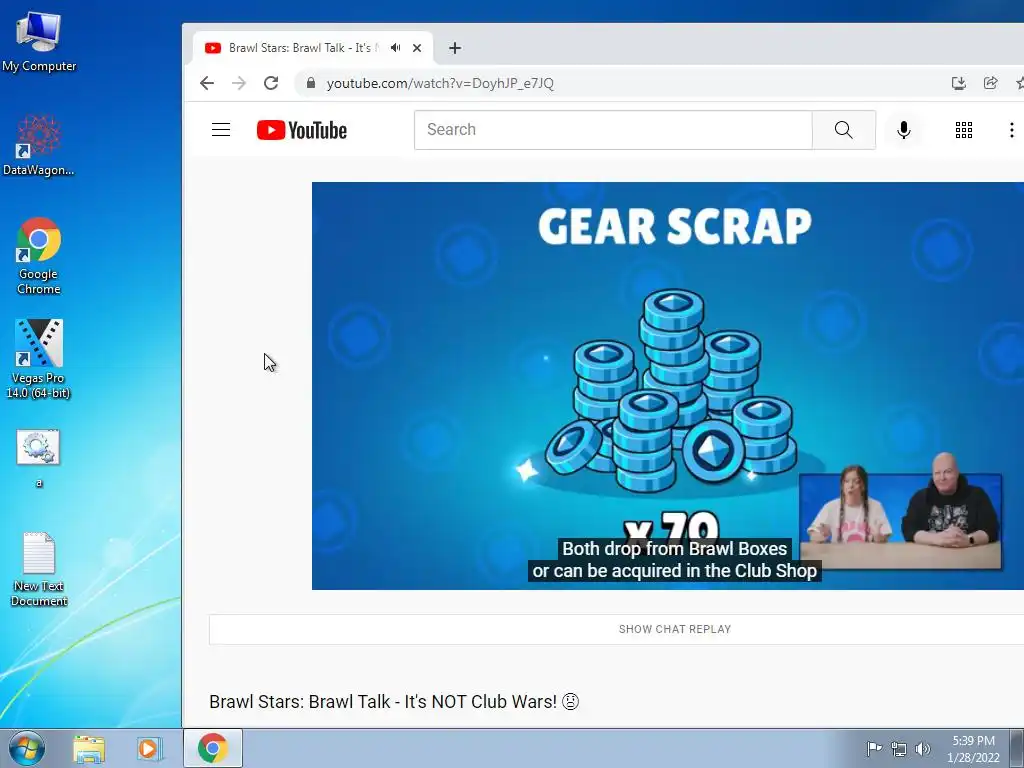The height and width of the screenshot is (768, 1024).
Task: Open the Windows Start menu
Action: click(x=27, y=748)
